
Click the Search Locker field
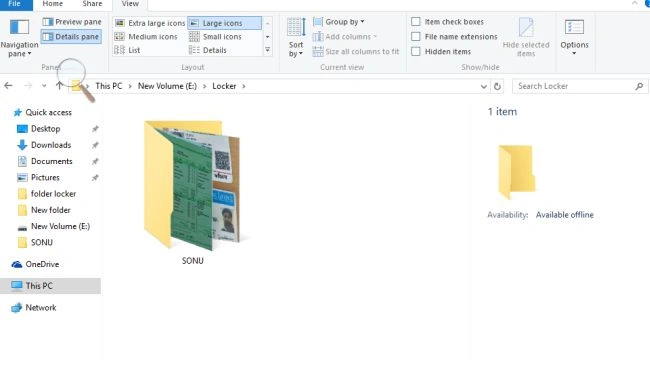(x=580, y=86)
